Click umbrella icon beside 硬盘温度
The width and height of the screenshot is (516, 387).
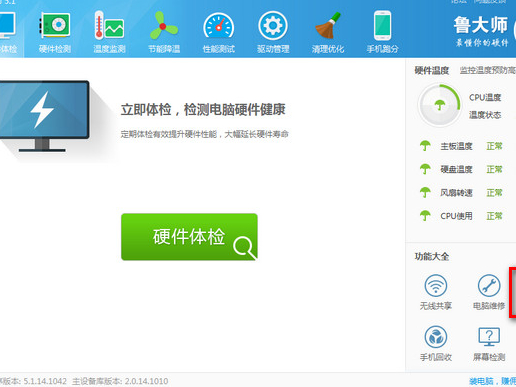425,169
